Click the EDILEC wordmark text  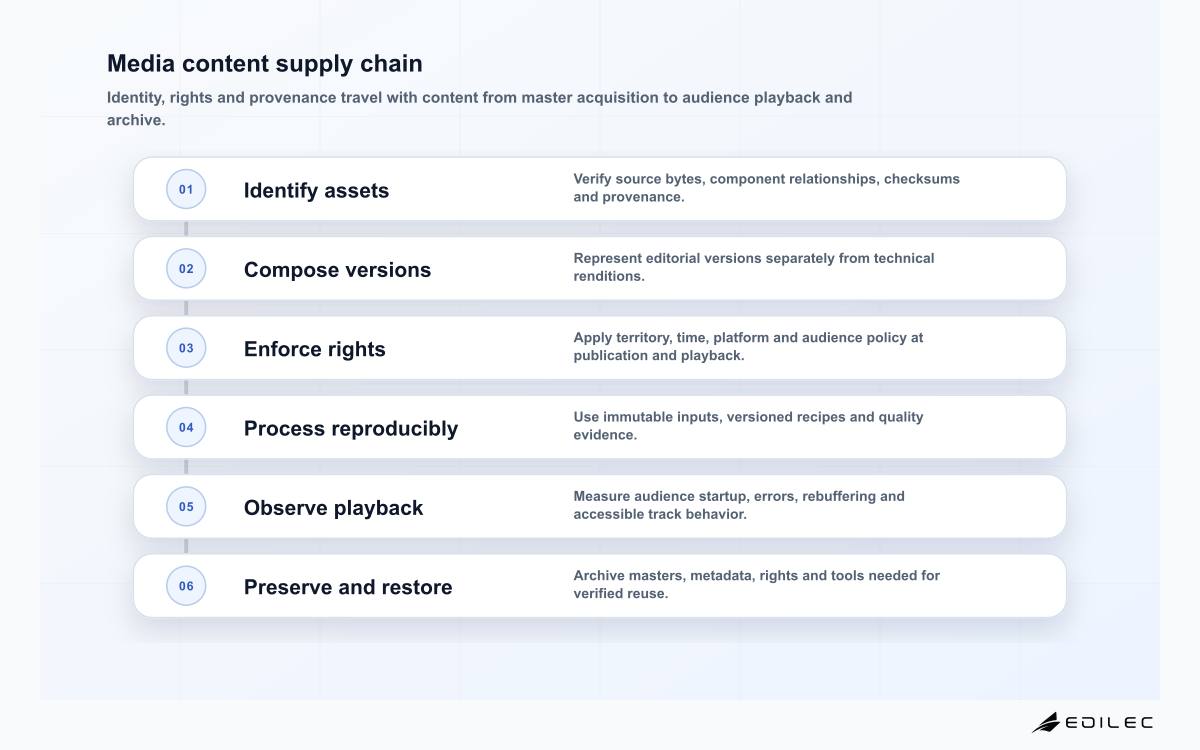tap(1109, 722)
